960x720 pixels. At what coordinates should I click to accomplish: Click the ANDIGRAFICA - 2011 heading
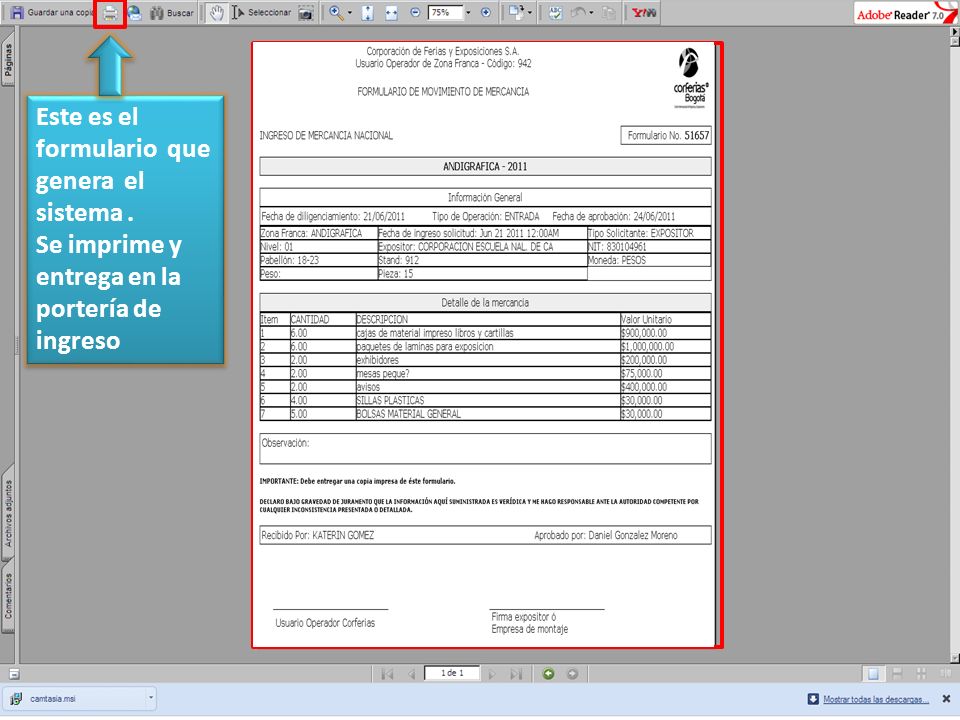tap(485, 167)
